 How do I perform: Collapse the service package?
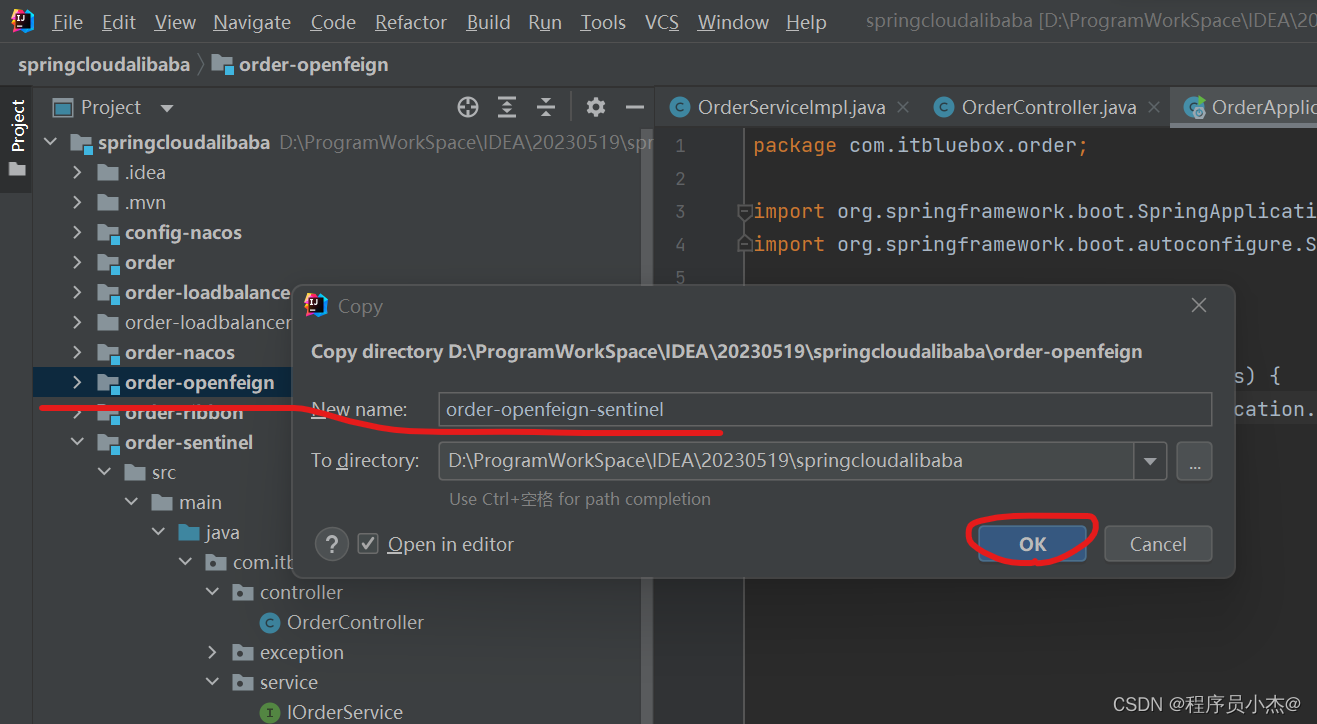coord(212,683)
